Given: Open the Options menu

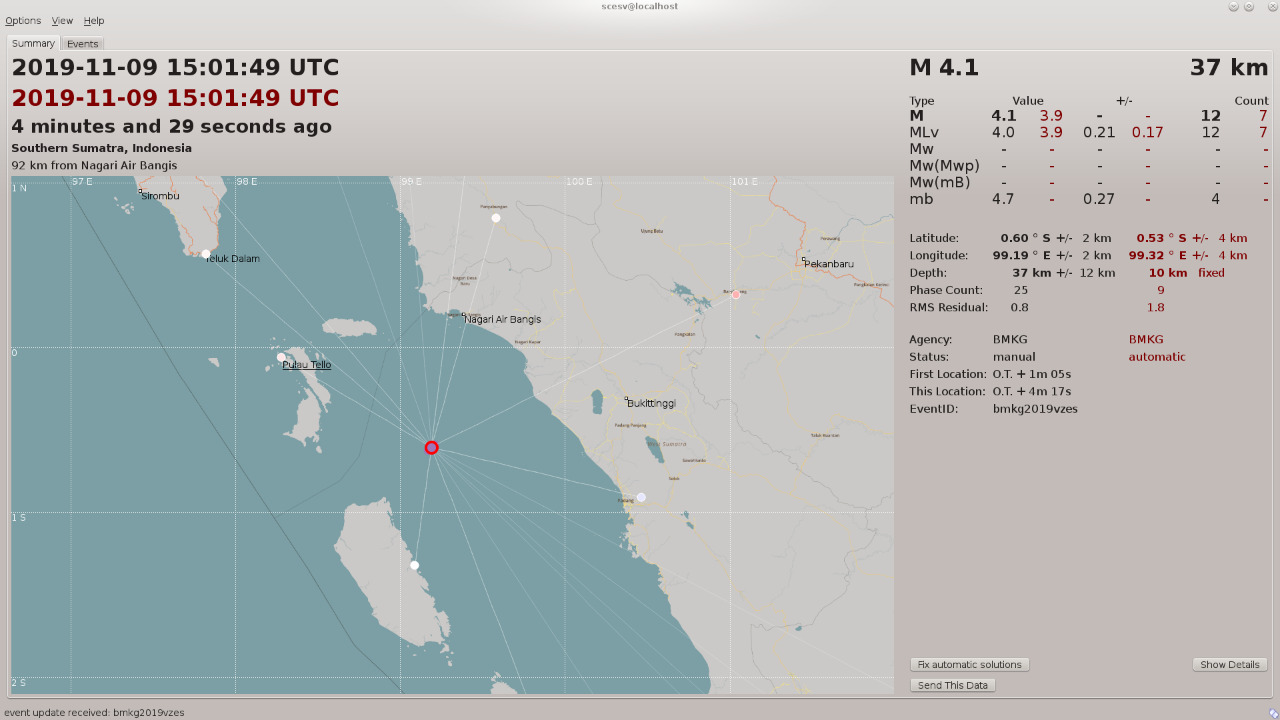Looking at the screenshot, I should pyautogui.click(x=23, y=21).
